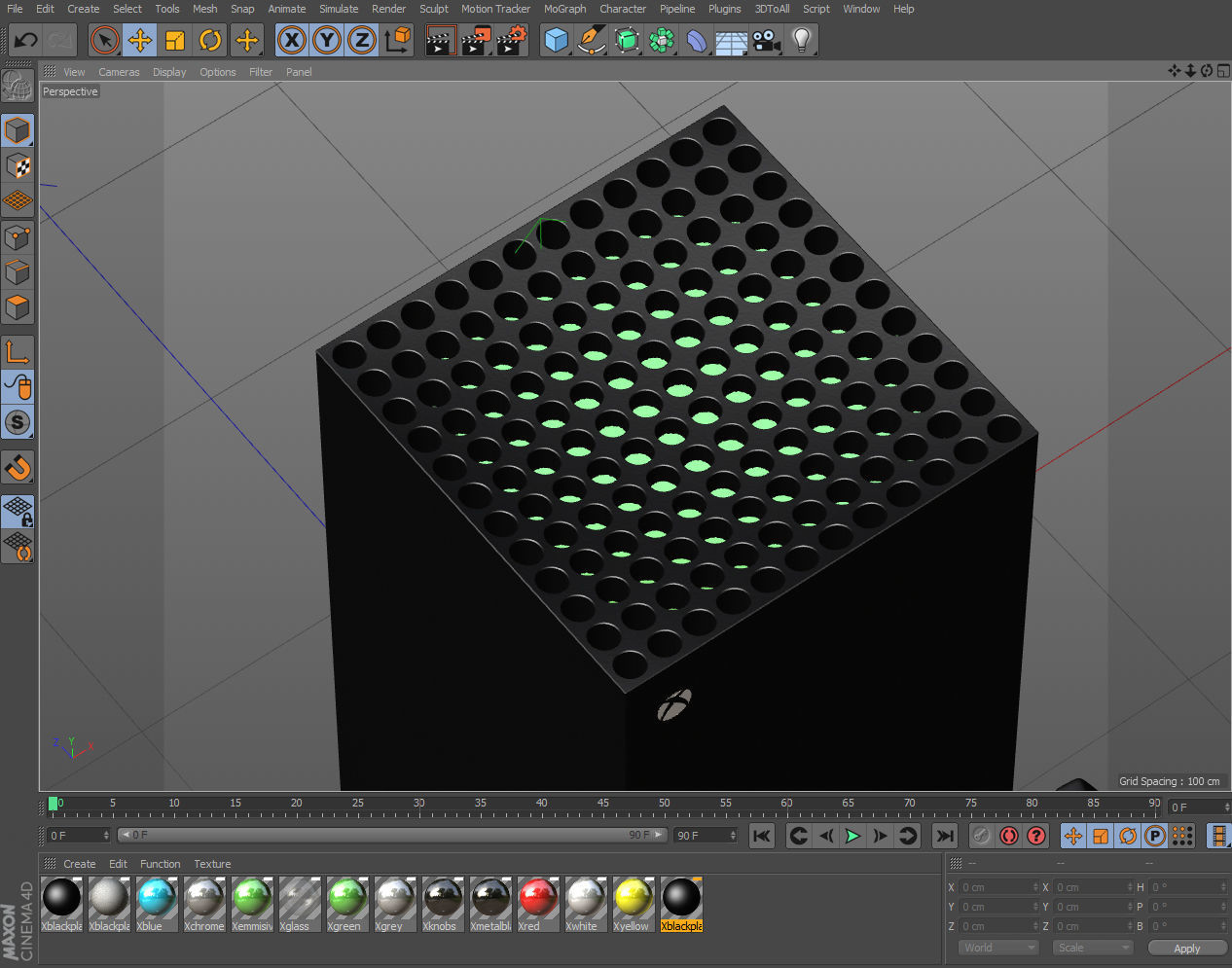Open the Sculpt menu

(x=434, y=9)
